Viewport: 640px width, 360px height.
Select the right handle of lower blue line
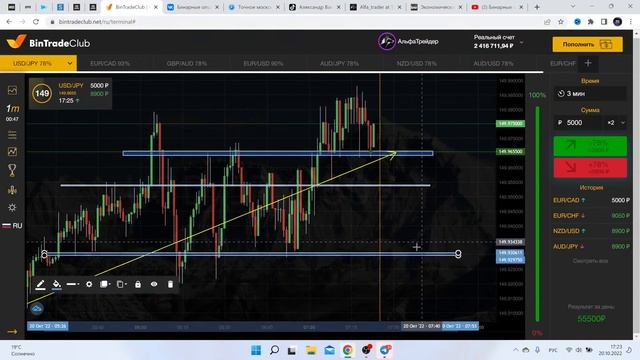[458, 254]
